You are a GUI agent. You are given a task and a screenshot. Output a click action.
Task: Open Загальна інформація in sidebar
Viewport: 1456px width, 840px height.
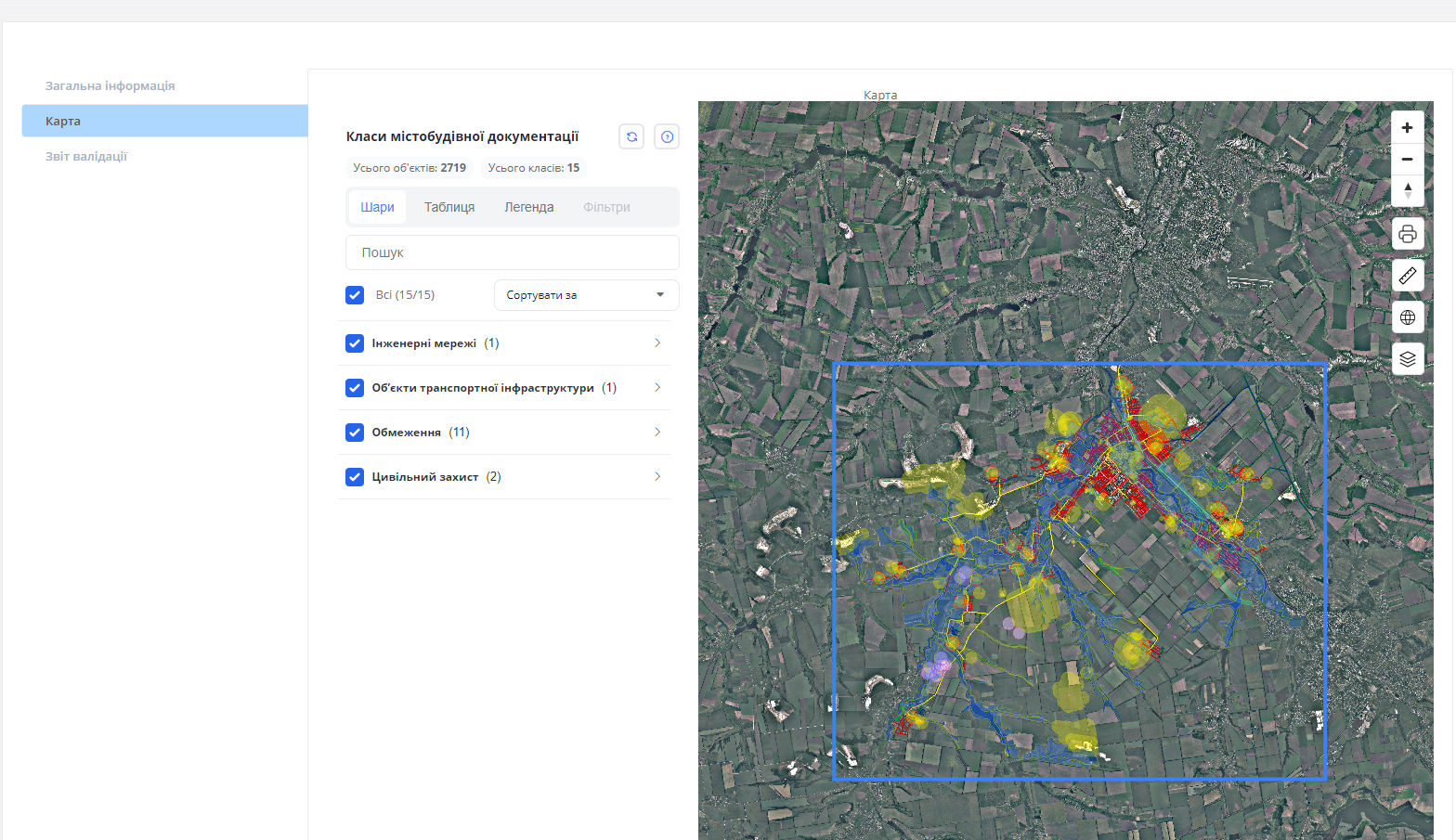[x=110, y=85]
